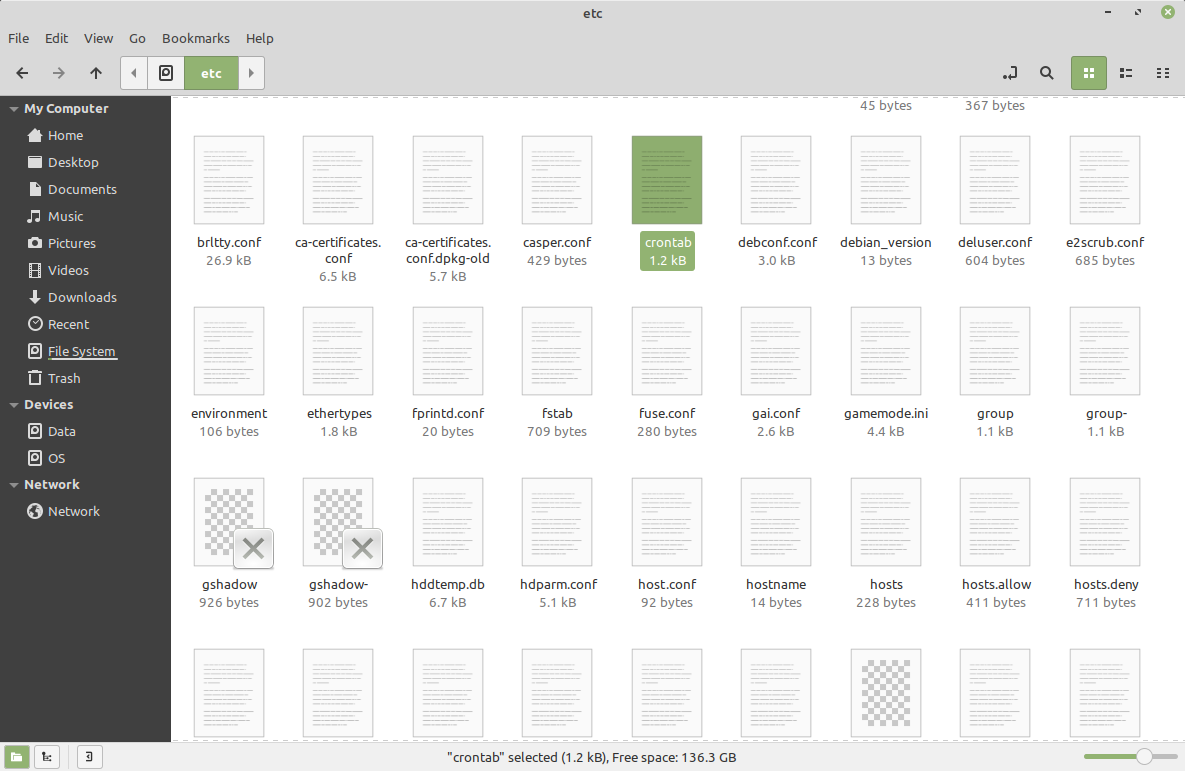
Task: Go back with the left arrow
Action: pos(22,73)
